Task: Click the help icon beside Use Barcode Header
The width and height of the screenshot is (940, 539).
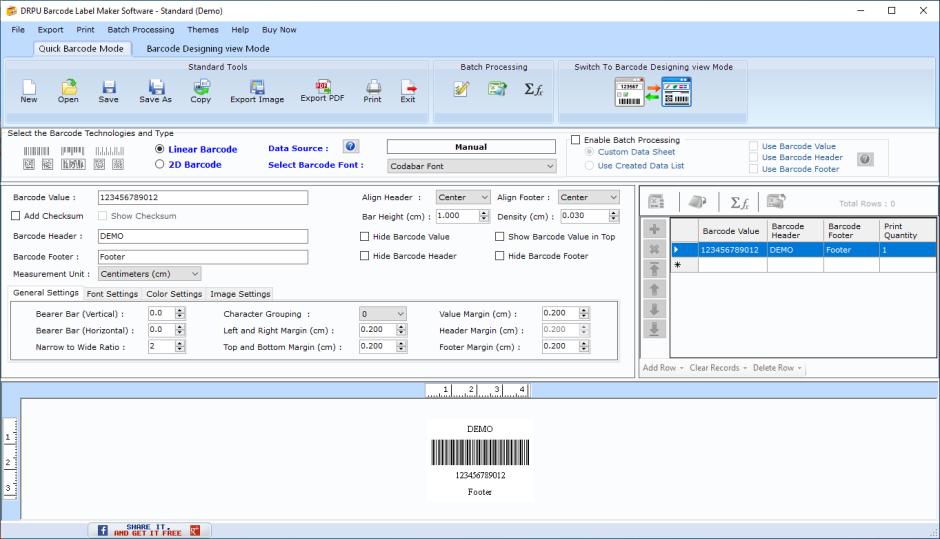Action: point(865,159)
